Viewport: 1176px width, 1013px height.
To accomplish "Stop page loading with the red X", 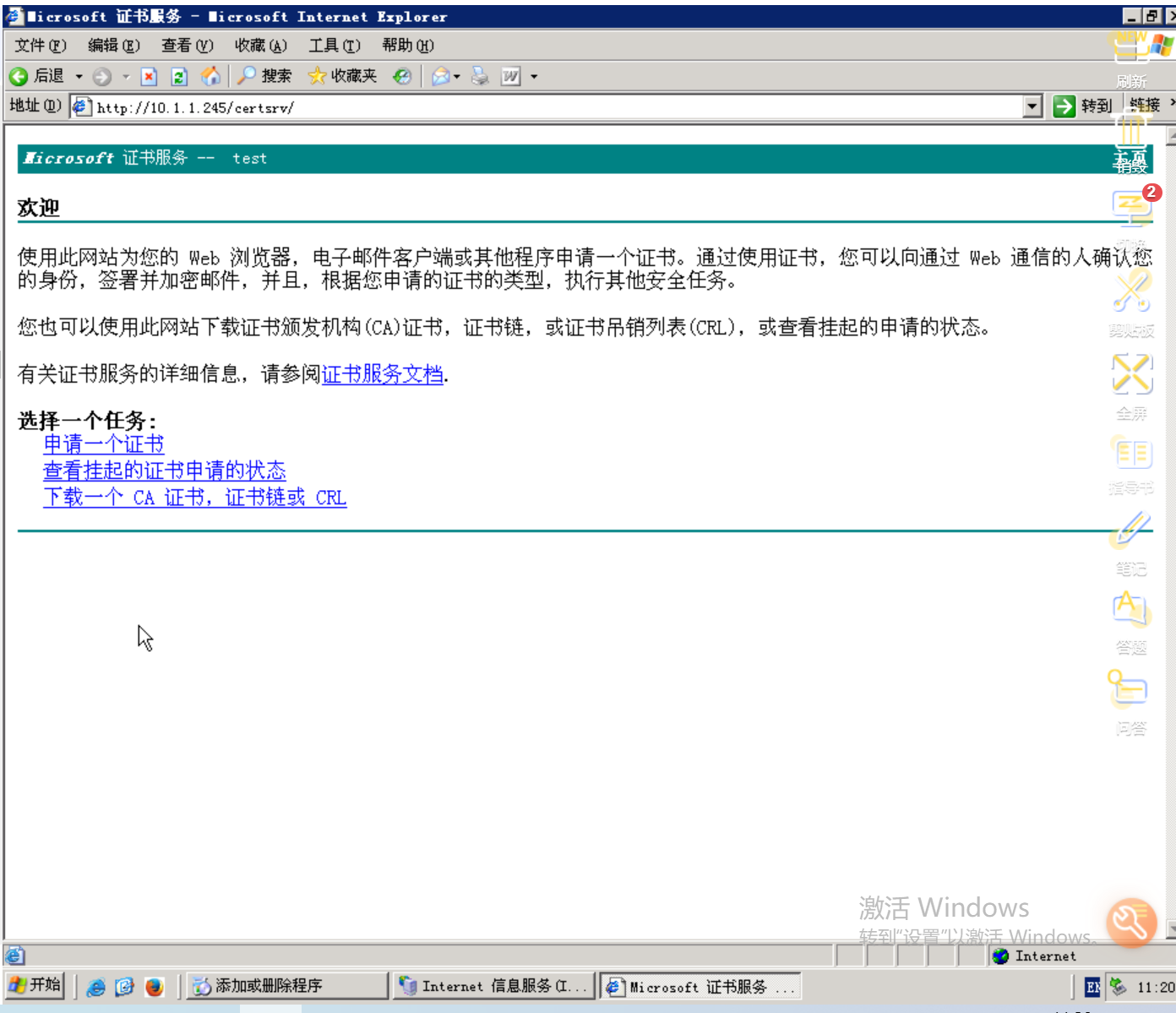I will pyautogui.click(x=150, y=77).
